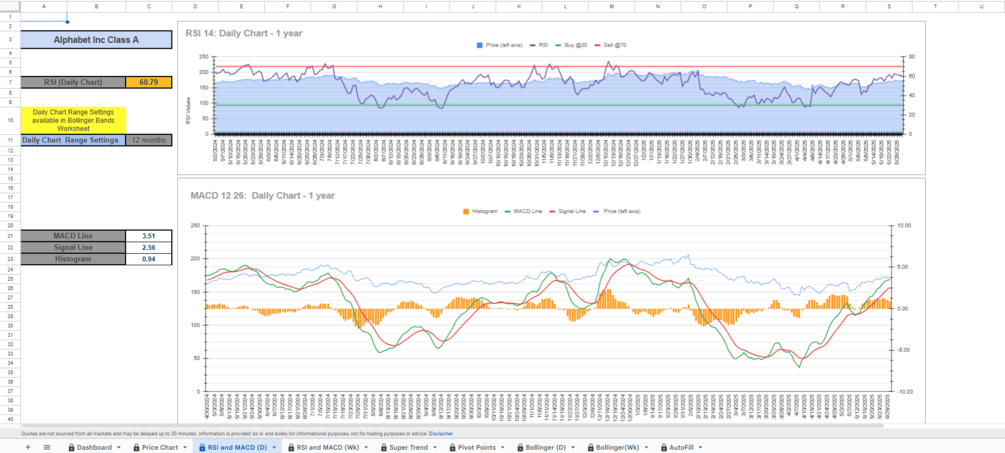Select column M header

pos(611,6)
